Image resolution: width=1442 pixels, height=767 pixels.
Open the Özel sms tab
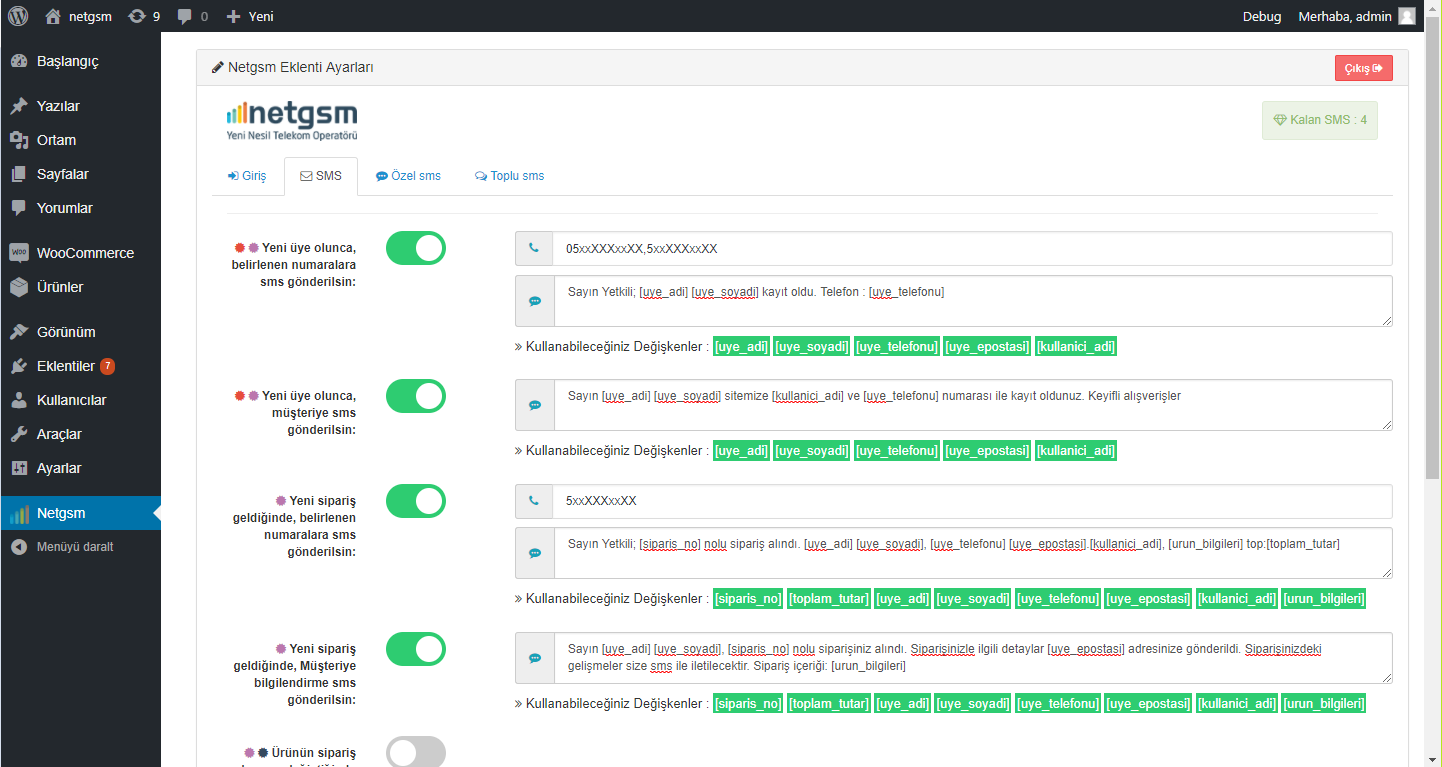click(x=408, y=176)
